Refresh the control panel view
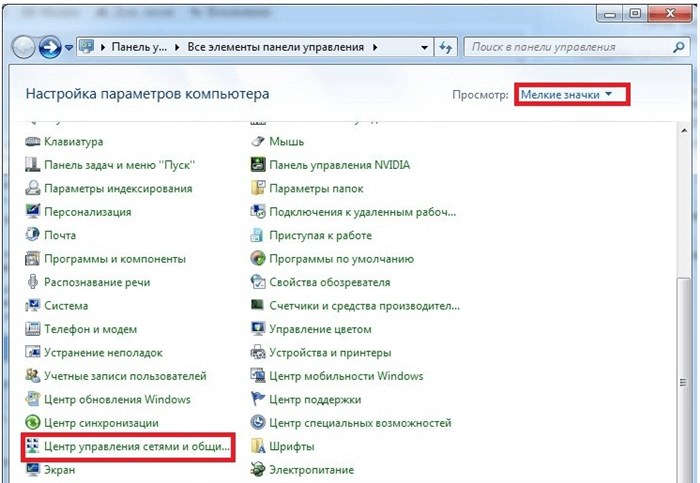The image size is (700, 483). [446, 47]
